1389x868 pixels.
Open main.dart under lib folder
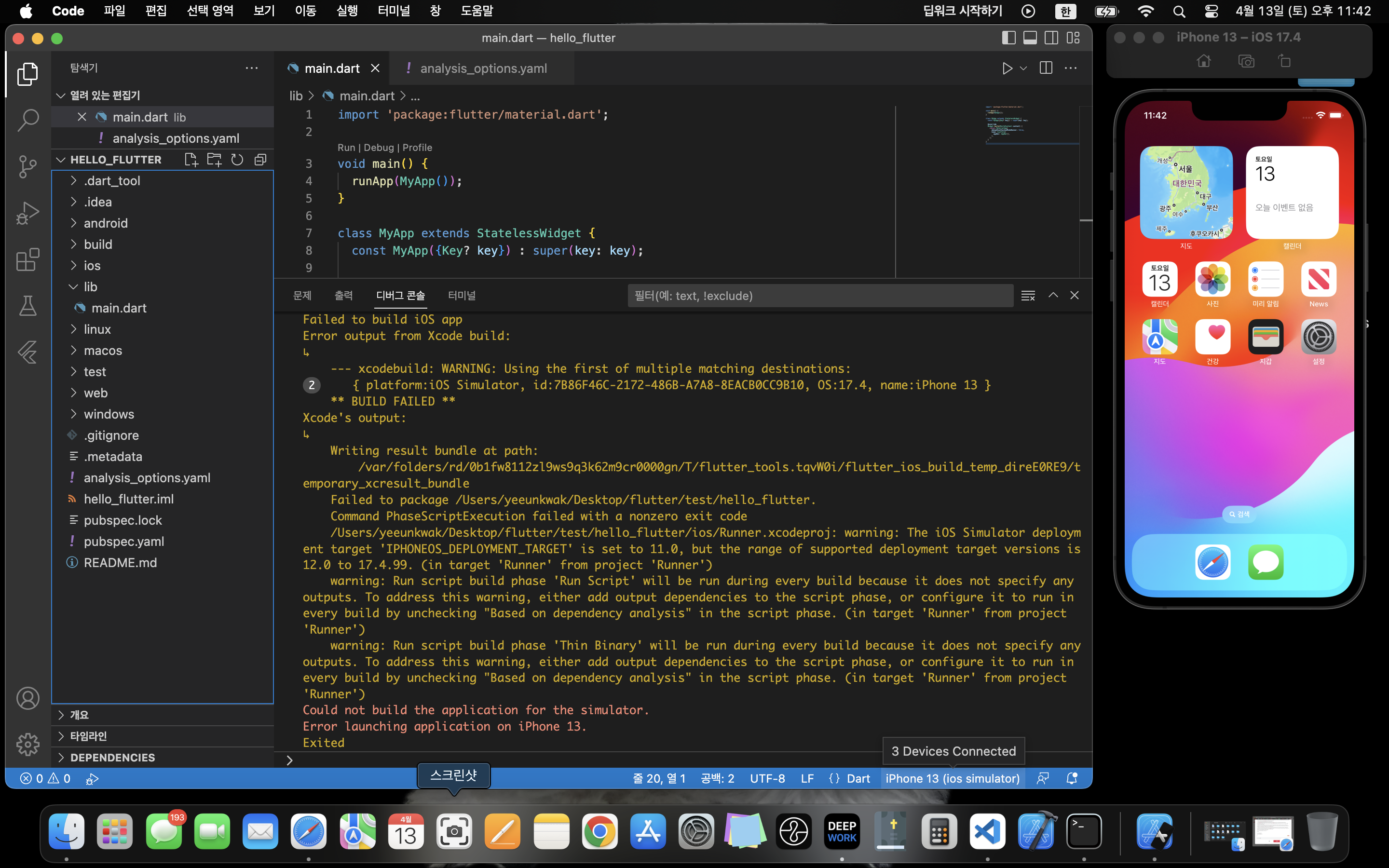click(x=163, y=308)
